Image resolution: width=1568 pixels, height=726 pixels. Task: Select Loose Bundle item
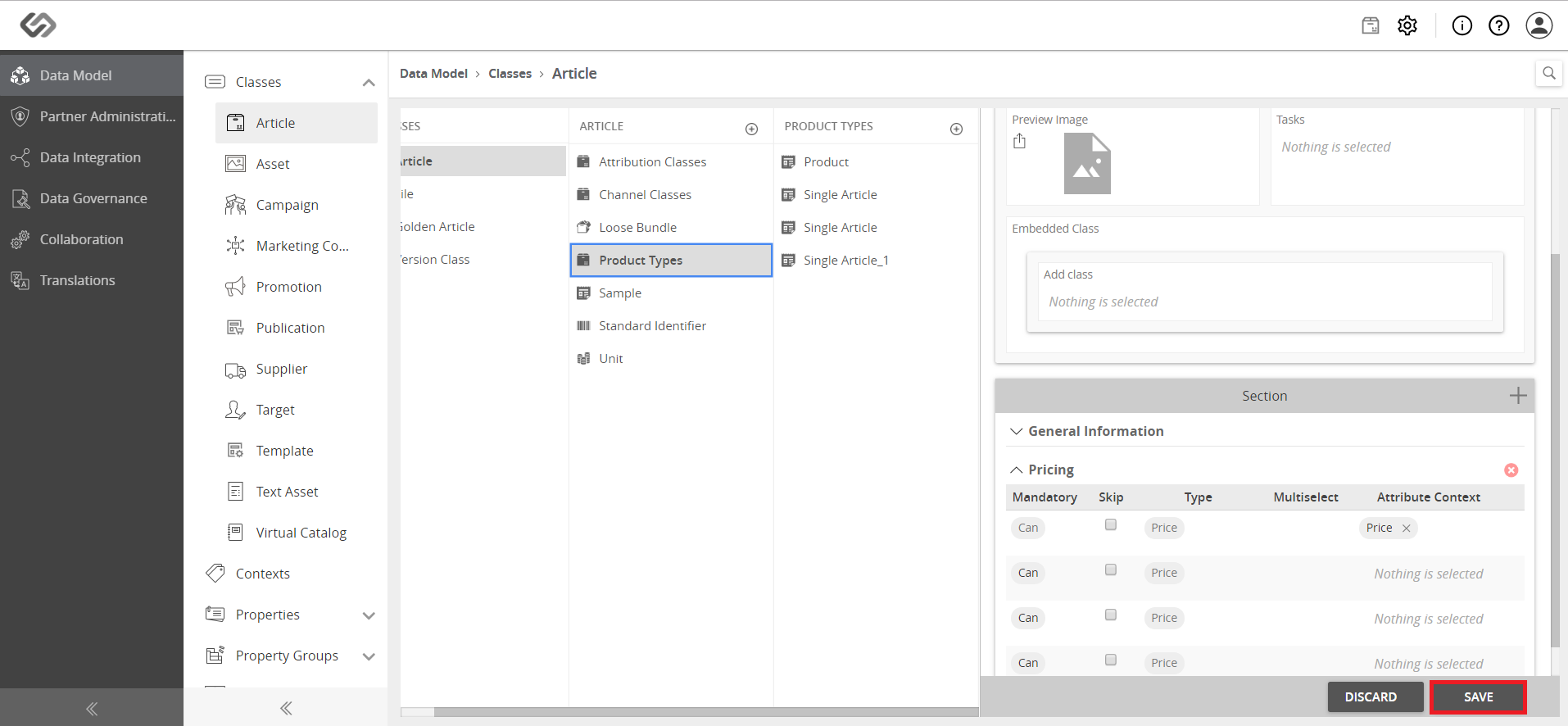point(671,228)
